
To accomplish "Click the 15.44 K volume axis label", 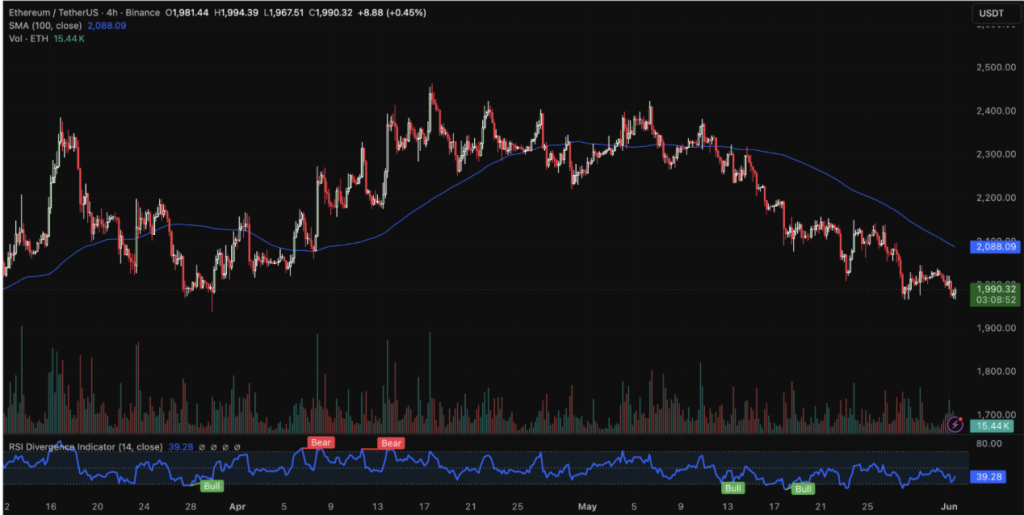I will pyautogui.click(x=991, y=426).
